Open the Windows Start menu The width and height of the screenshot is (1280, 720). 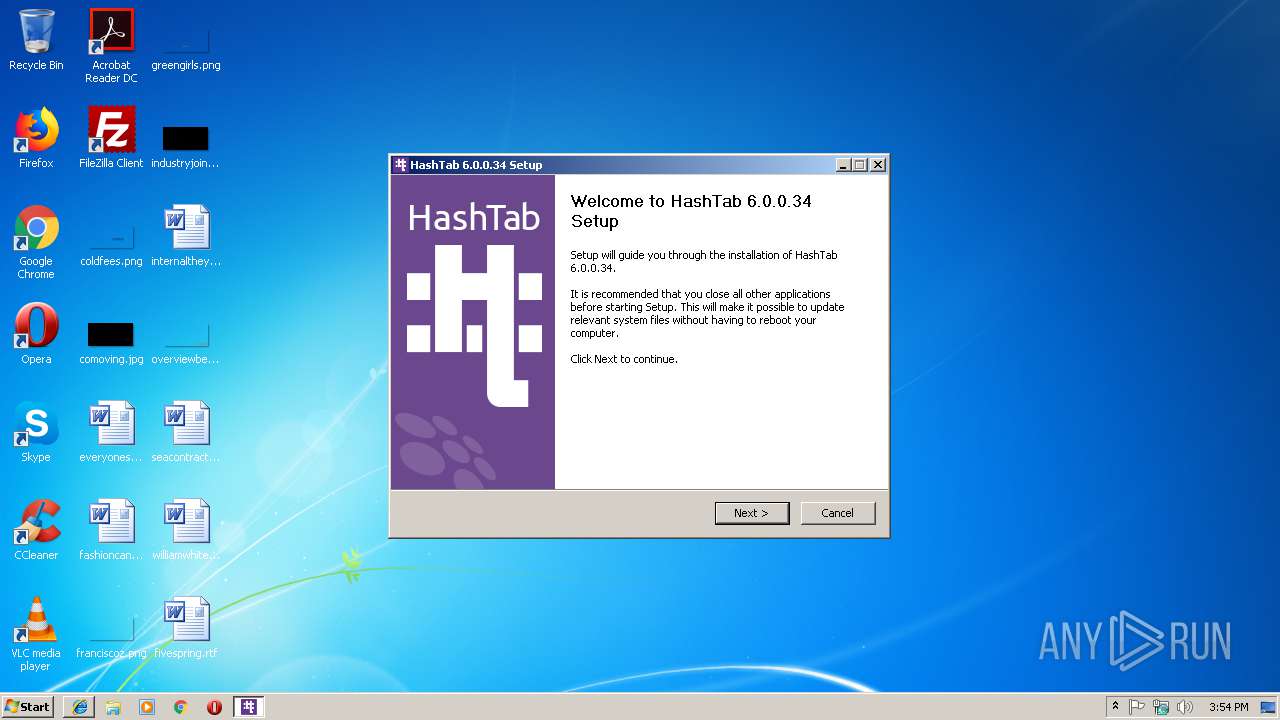(x=27, y=706)
